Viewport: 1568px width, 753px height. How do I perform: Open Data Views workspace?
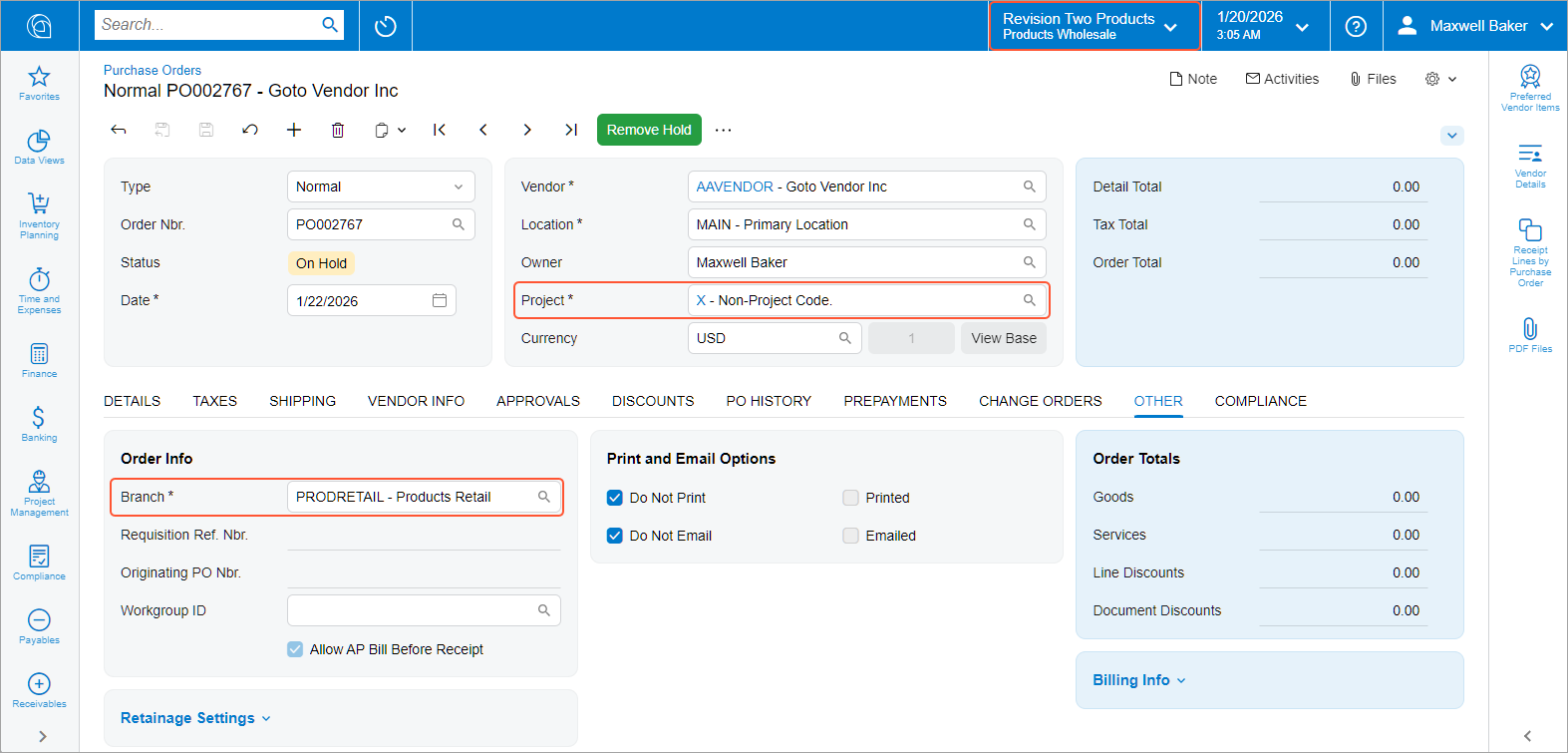point(39,148)
